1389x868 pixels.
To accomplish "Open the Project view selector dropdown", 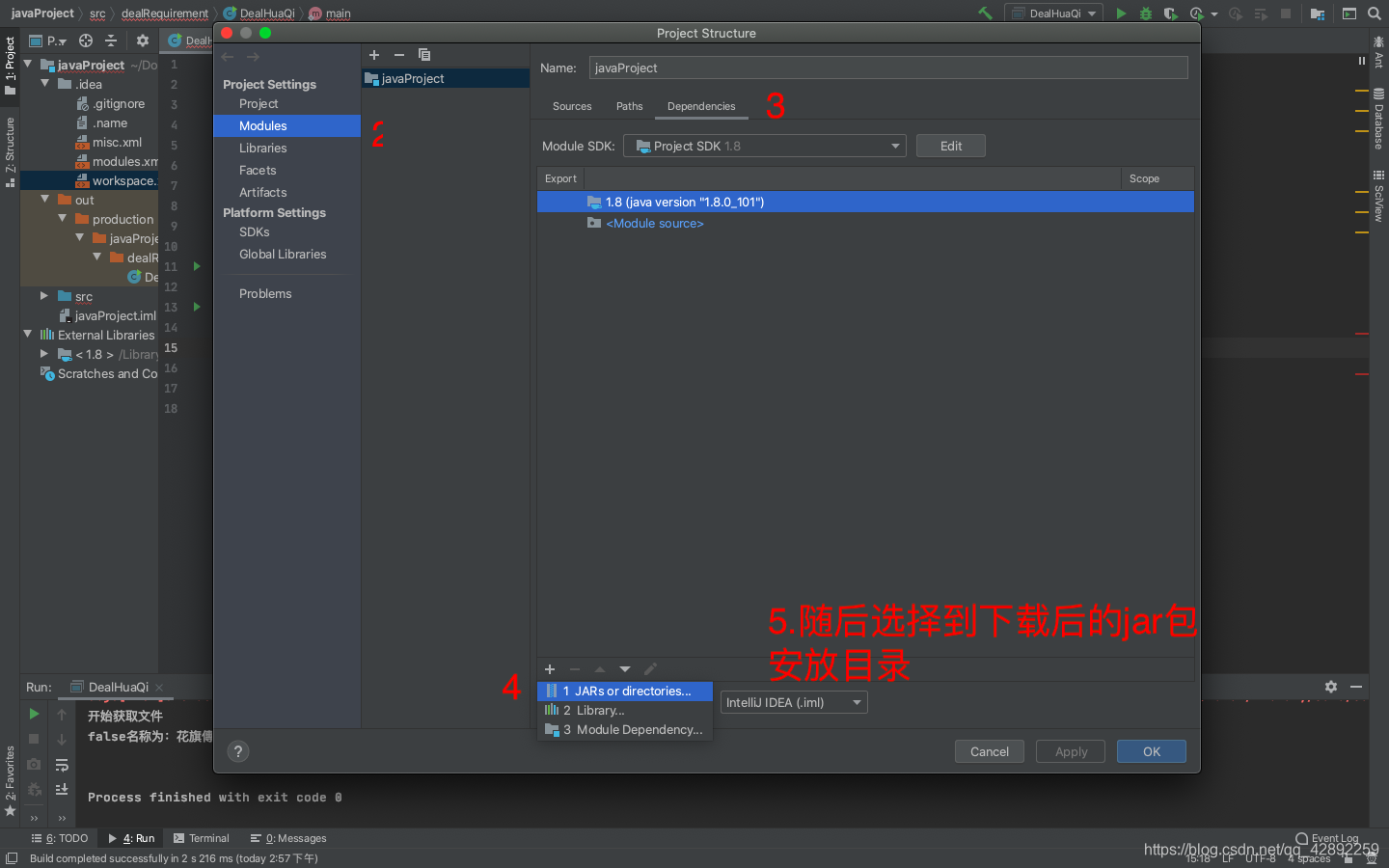I will click(x=48, y=41).
